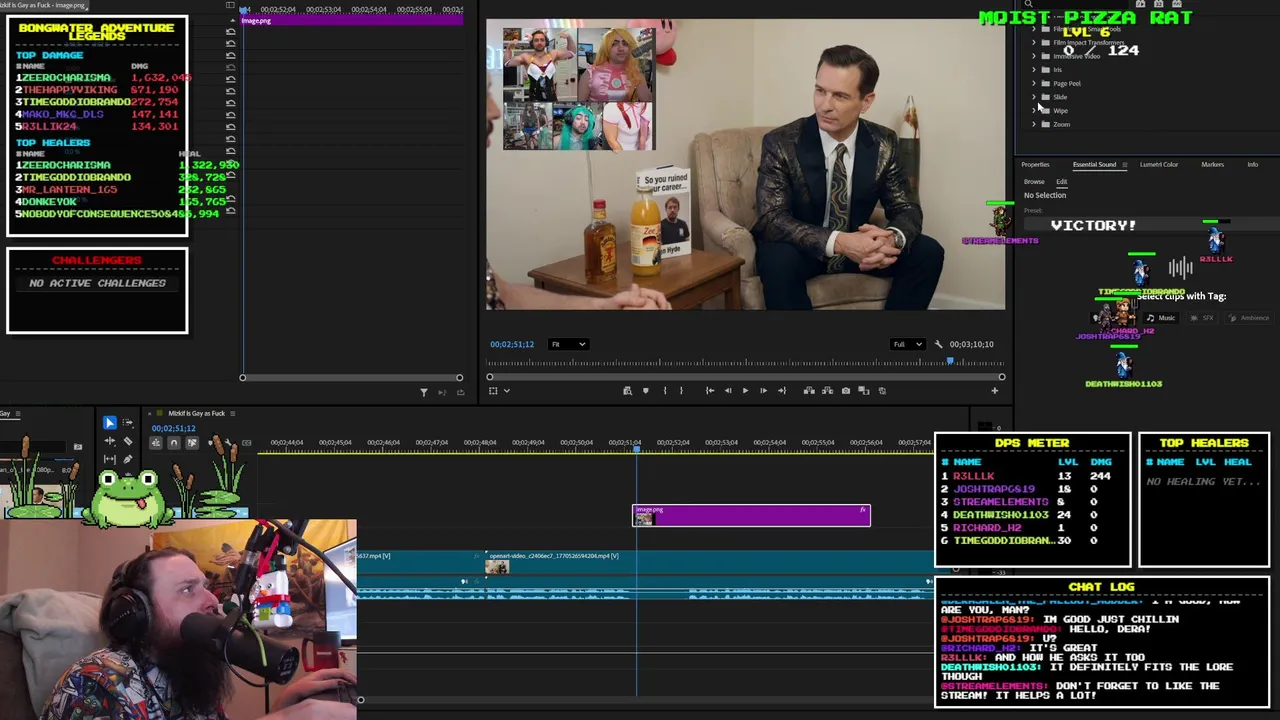Expand the Zoom transitions folder
Screen dimensions: 1280x720
(1034, 124)
